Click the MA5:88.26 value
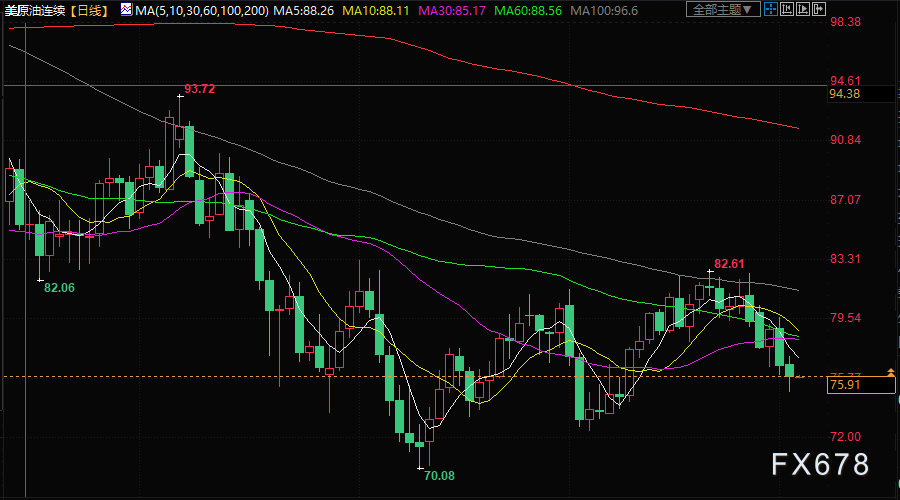This screenshot has height=500, width=900. pyautogui.click(x=304, y=10)
